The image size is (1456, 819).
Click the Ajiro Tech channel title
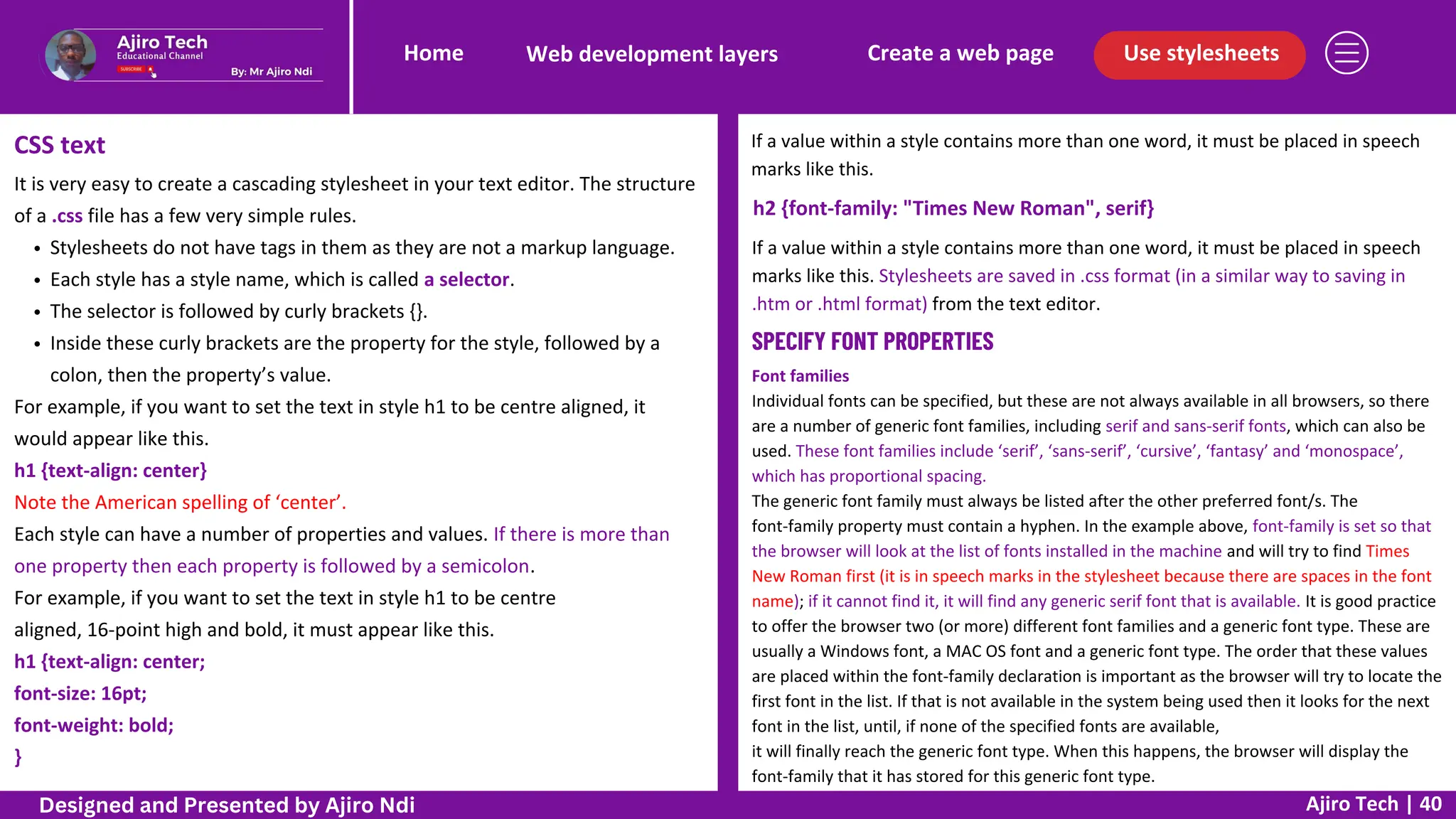point(162,42)
